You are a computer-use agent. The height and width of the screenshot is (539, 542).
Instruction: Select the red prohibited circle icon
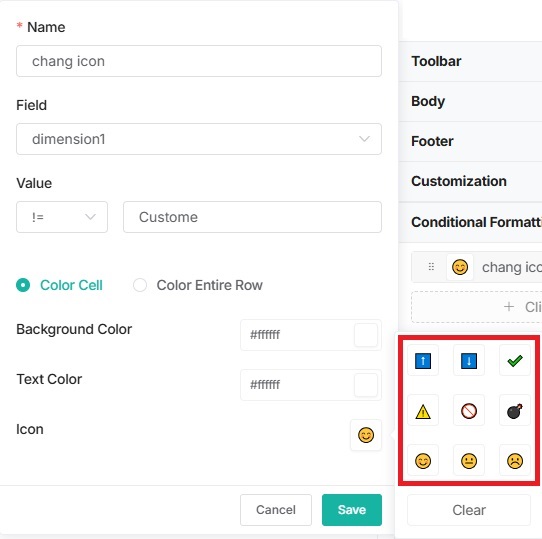tap(469, 411)
